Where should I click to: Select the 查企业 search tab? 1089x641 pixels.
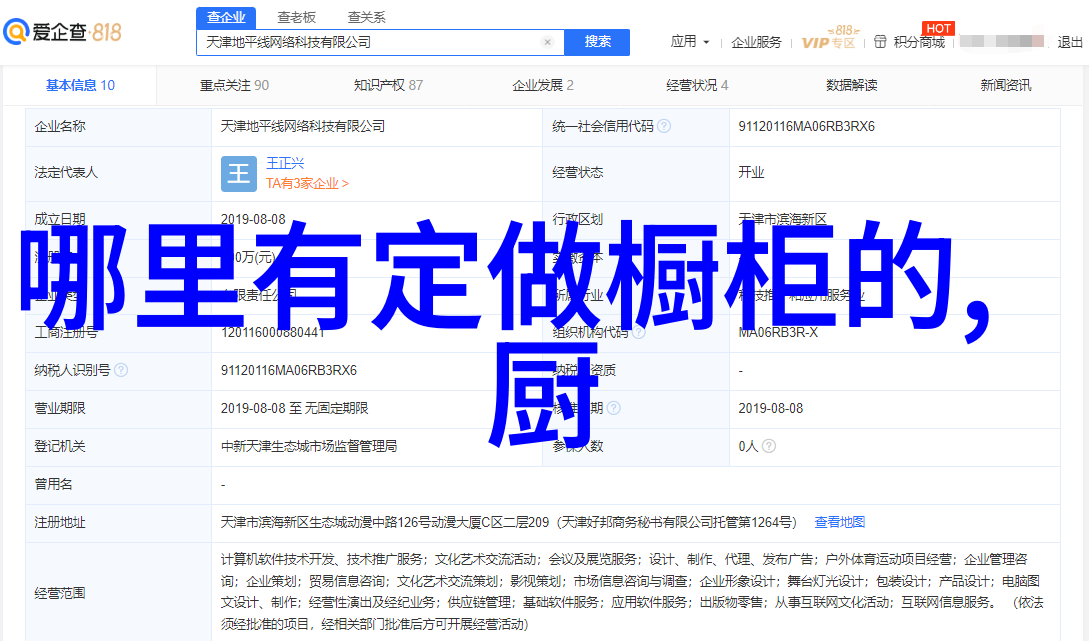[x=226, y=18]
